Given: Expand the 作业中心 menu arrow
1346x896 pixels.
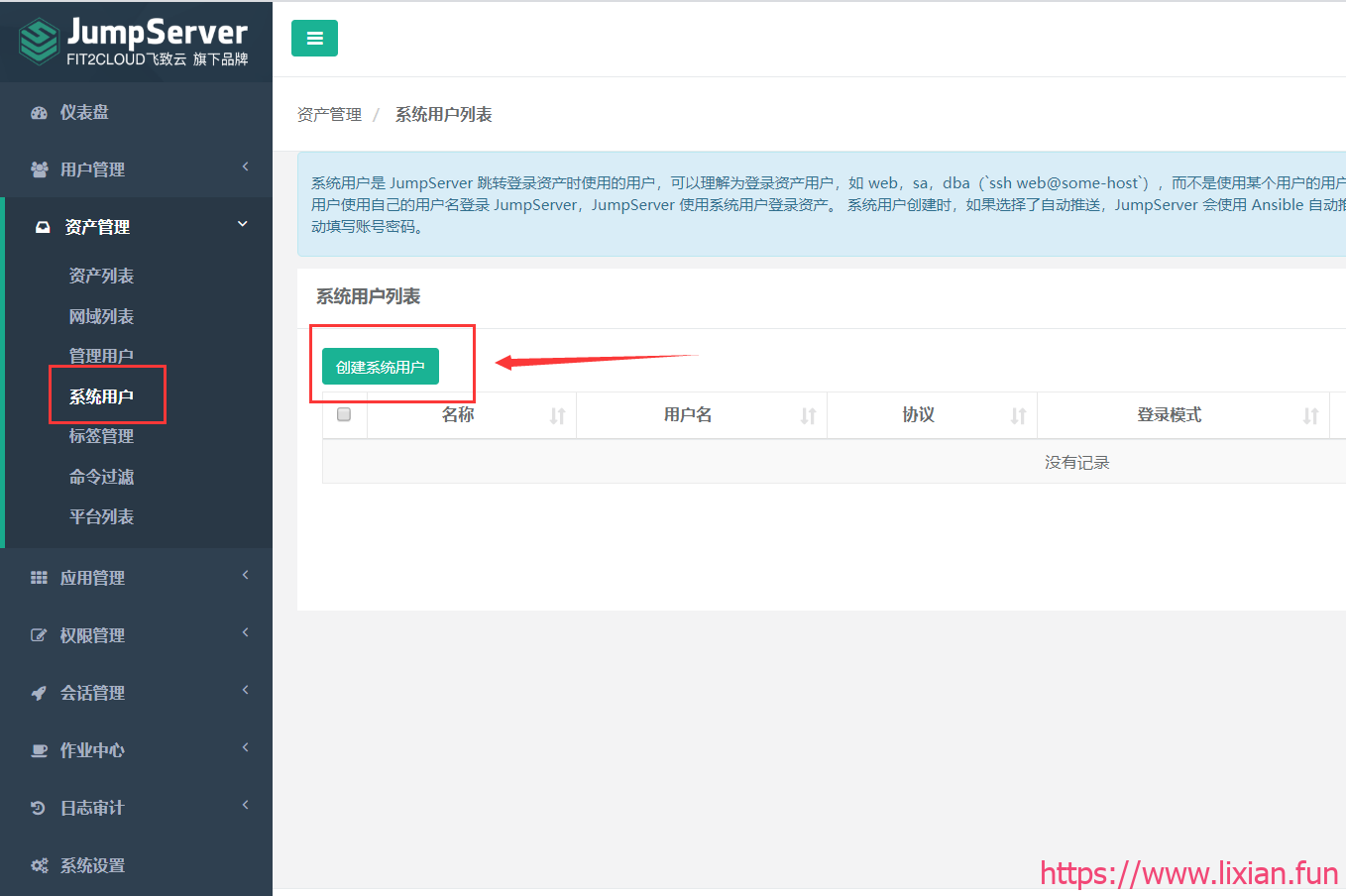Looking at the screenshot, I should 245,747.
